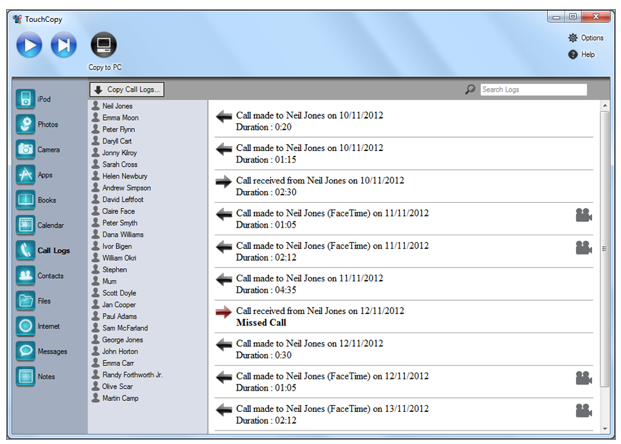The height and width of the screenshot is (444, 621).
Task: Select contact John Horton
Action: coord(115,351)
